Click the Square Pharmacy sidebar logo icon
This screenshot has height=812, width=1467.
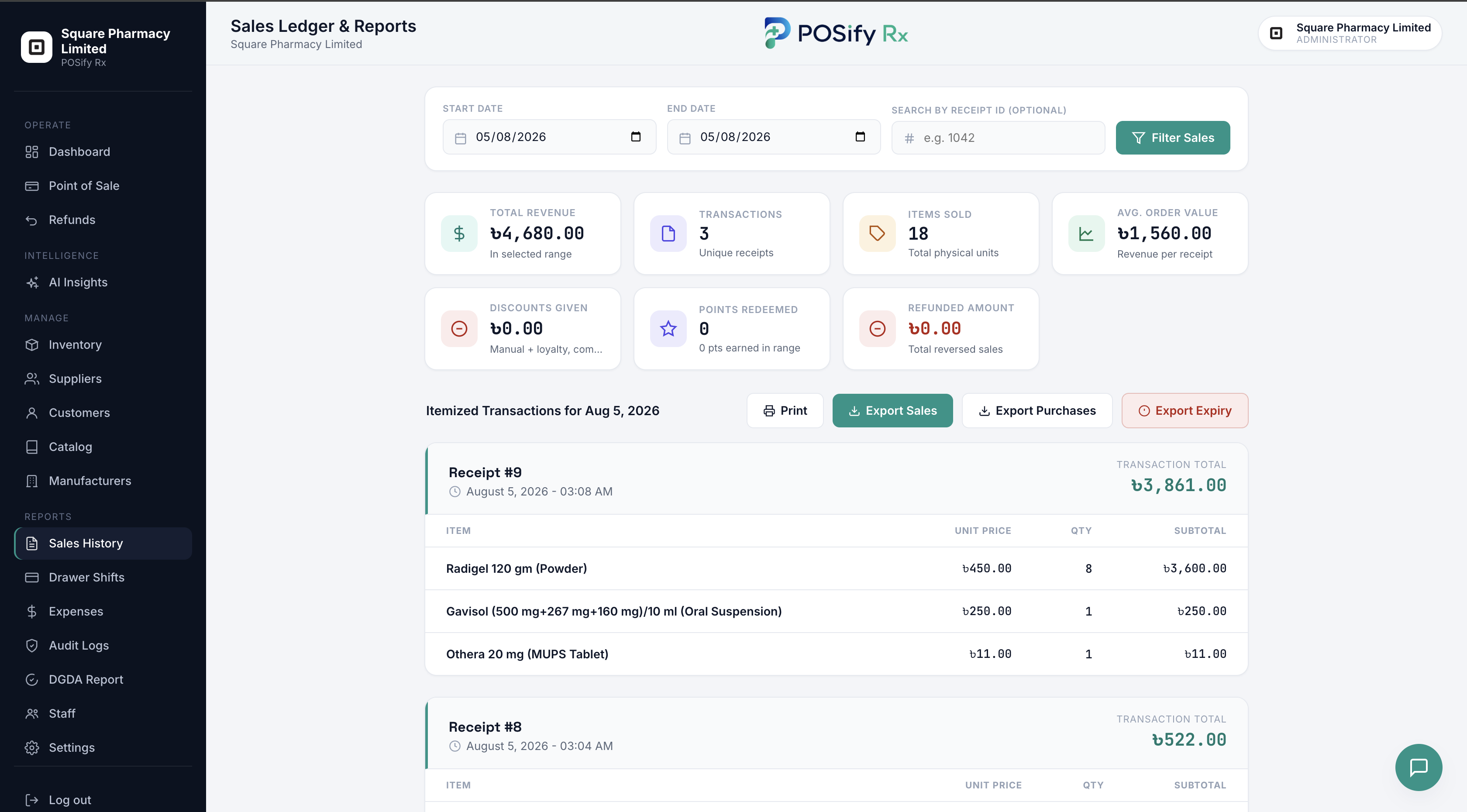36,47
